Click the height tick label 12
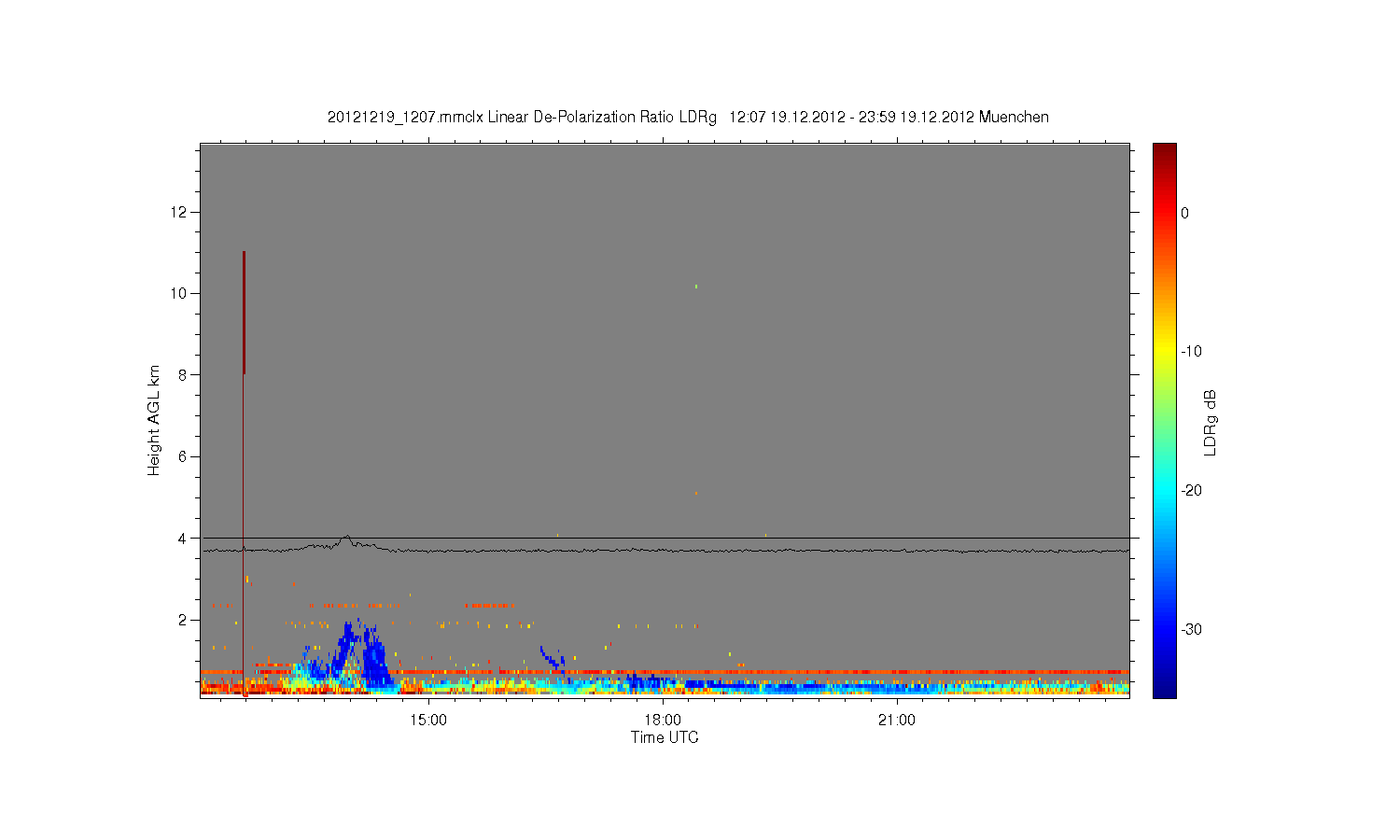The width and height of the screenshot is (1400, 840). click(179, 213)
